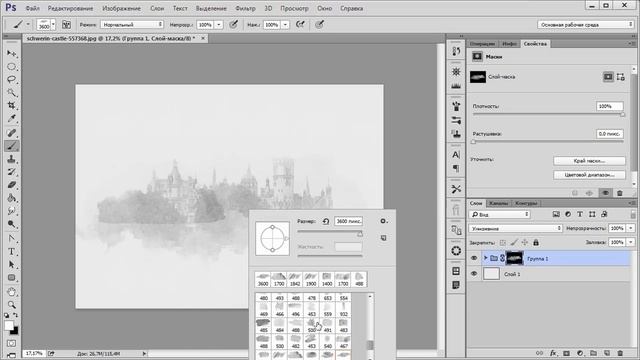Select the Paint Bucket tool
The height and width of the screenshot is (360, 640).
click(11, 198)
